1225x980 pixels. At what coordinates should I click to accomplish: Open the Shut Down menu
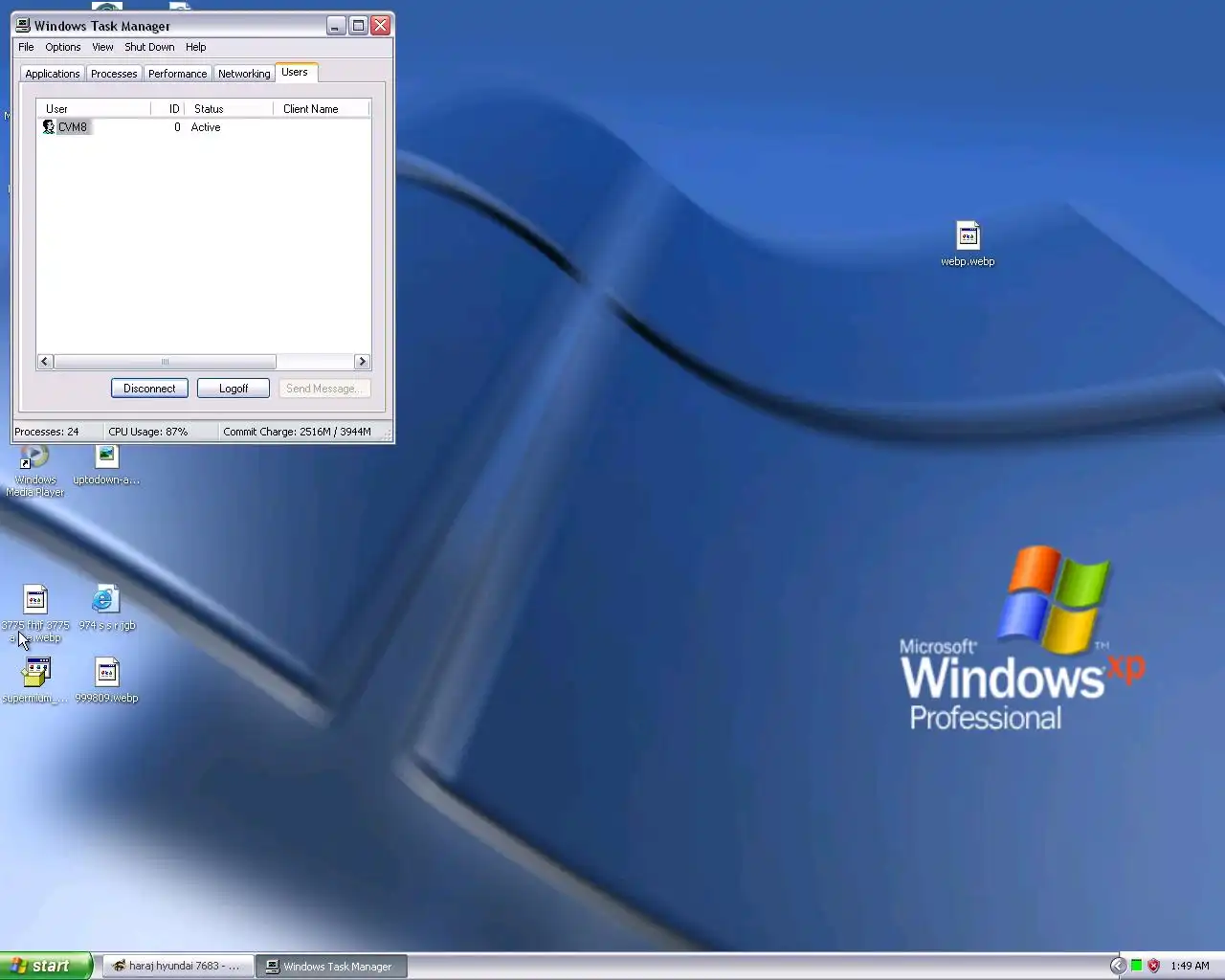coord(149,47)
